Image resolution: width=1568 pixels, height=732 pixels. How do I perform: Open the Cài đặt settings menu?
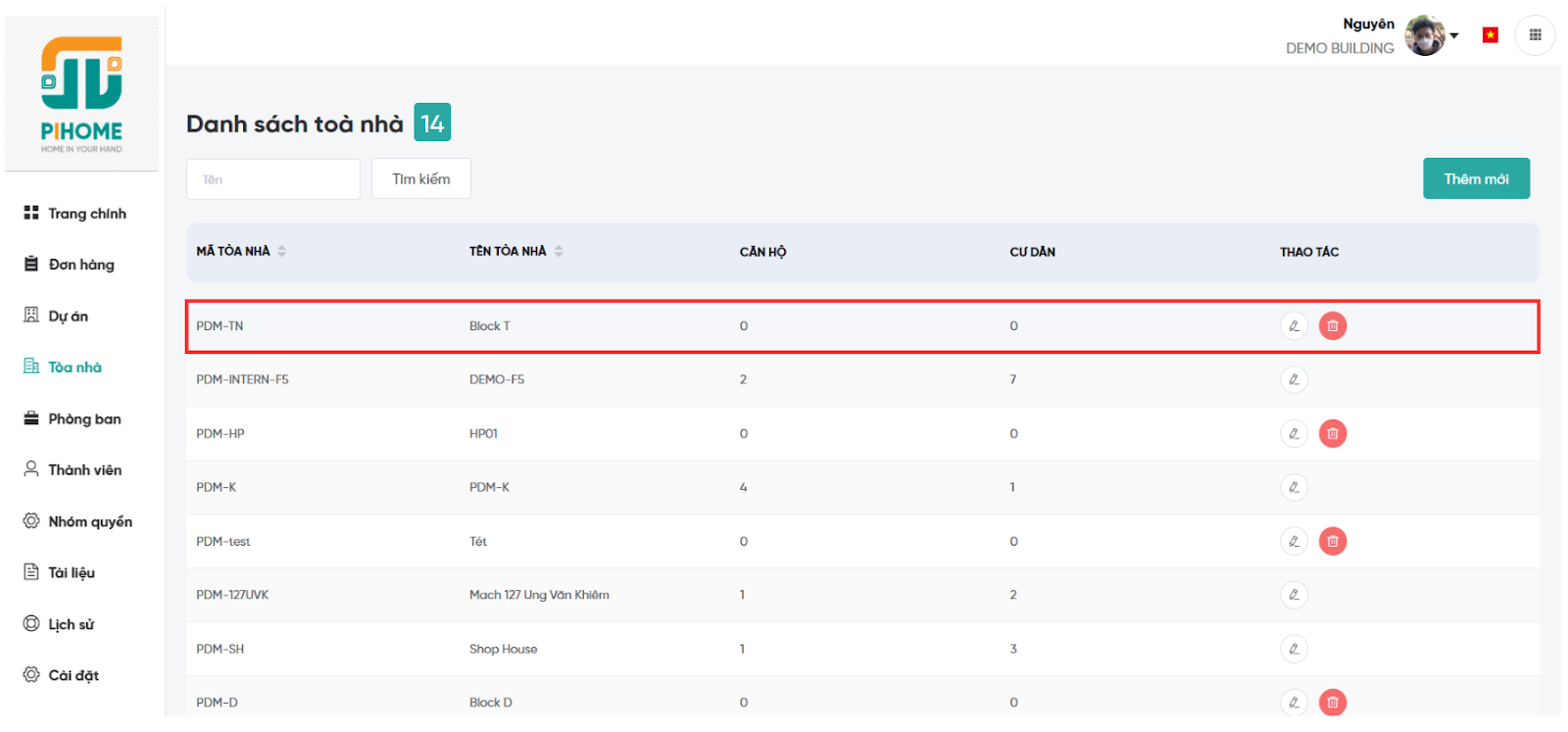coord(73,676)
